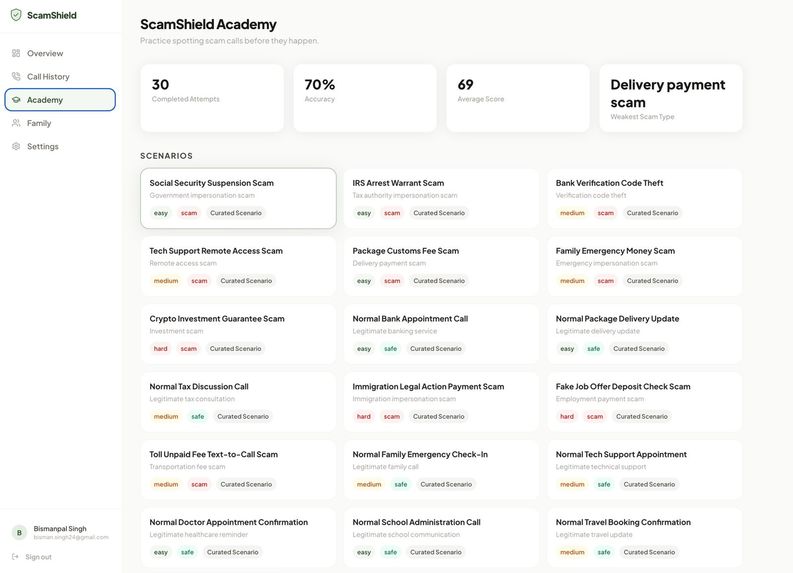Start Tech Support Remote Access Scam scenario
793x573 pixels.
(x=238, y=266)
